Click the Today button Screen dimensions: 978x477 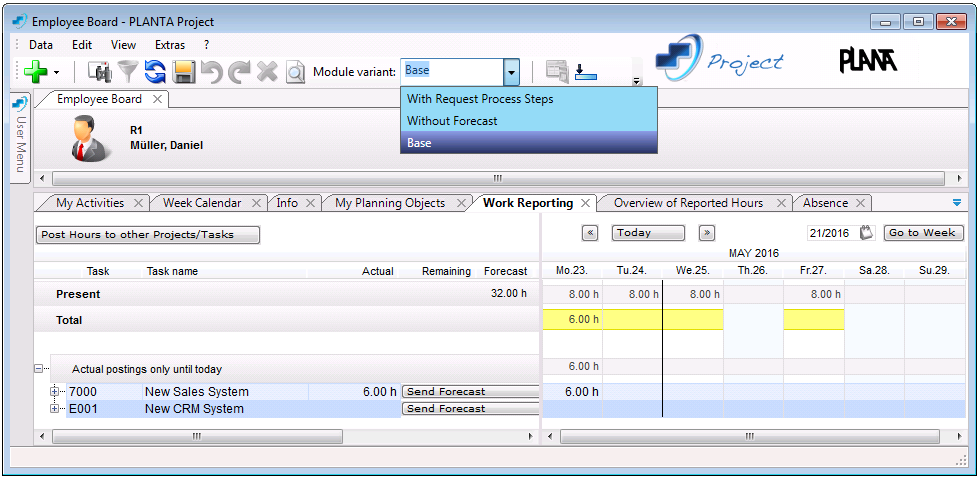point(648,233)
